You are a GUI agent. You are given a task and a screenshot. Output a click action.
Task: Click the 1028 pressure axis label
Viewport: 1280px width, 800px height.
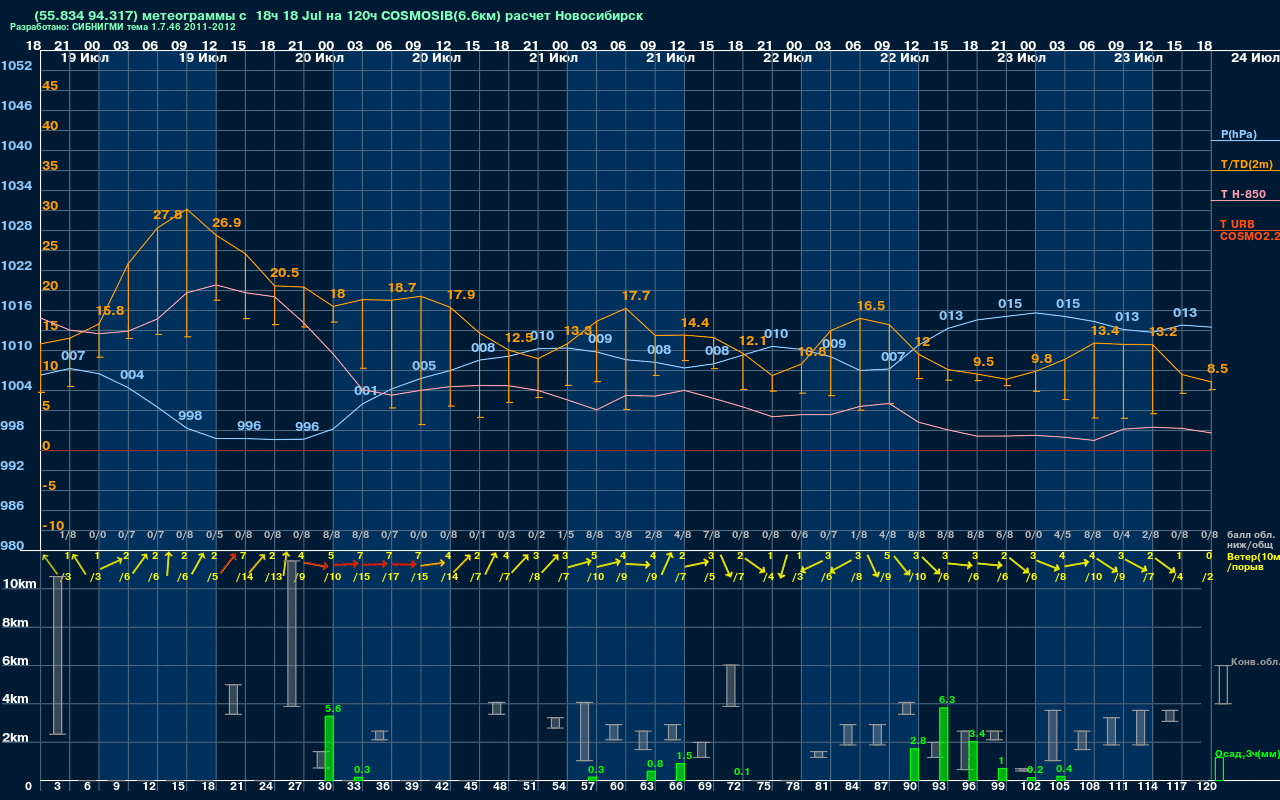[x=16, y=226]
